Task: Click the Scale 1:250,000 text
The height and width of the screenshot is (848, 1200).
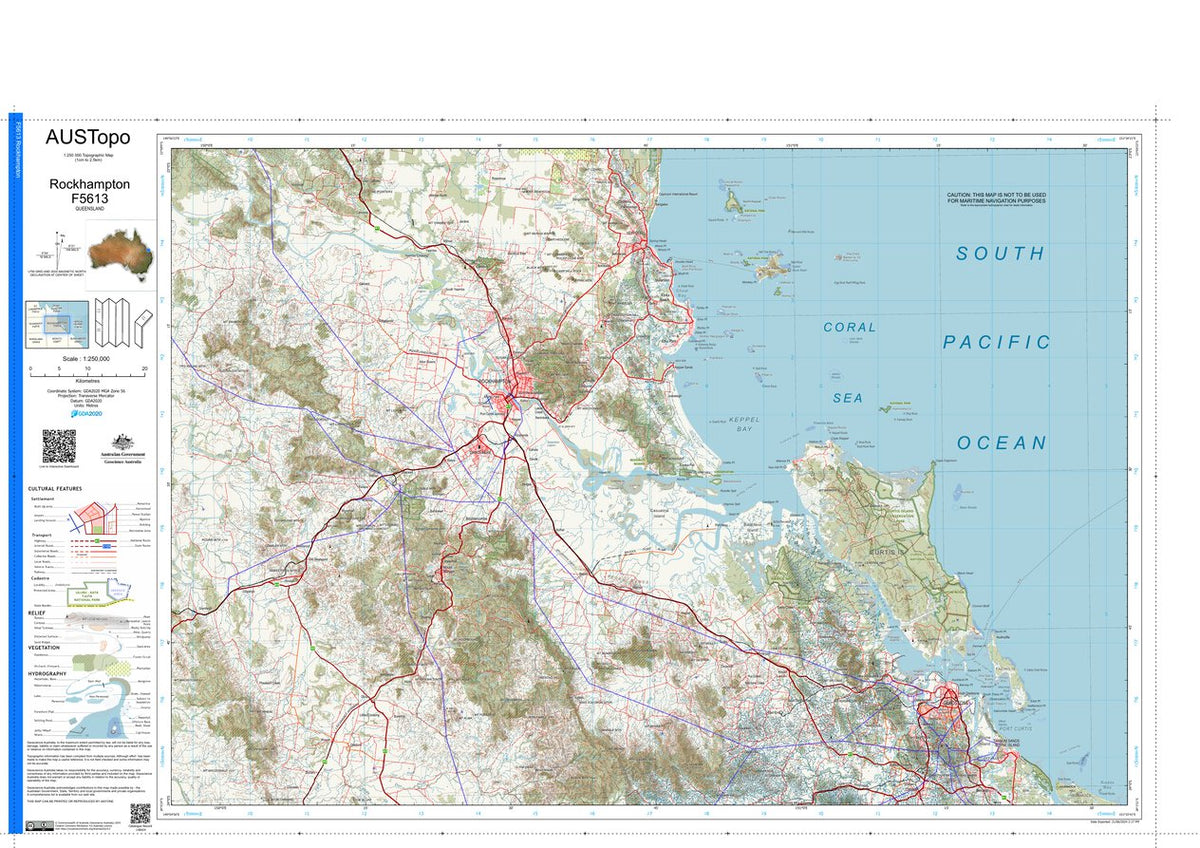Action: (86, 358)
